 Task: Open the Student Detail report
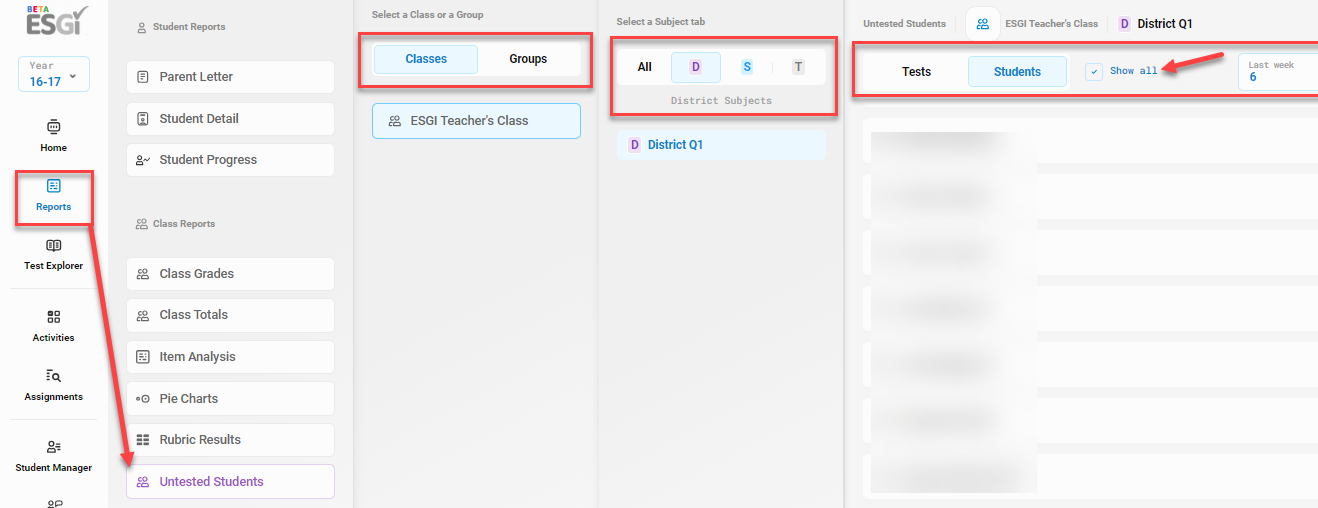click(230, 119)
